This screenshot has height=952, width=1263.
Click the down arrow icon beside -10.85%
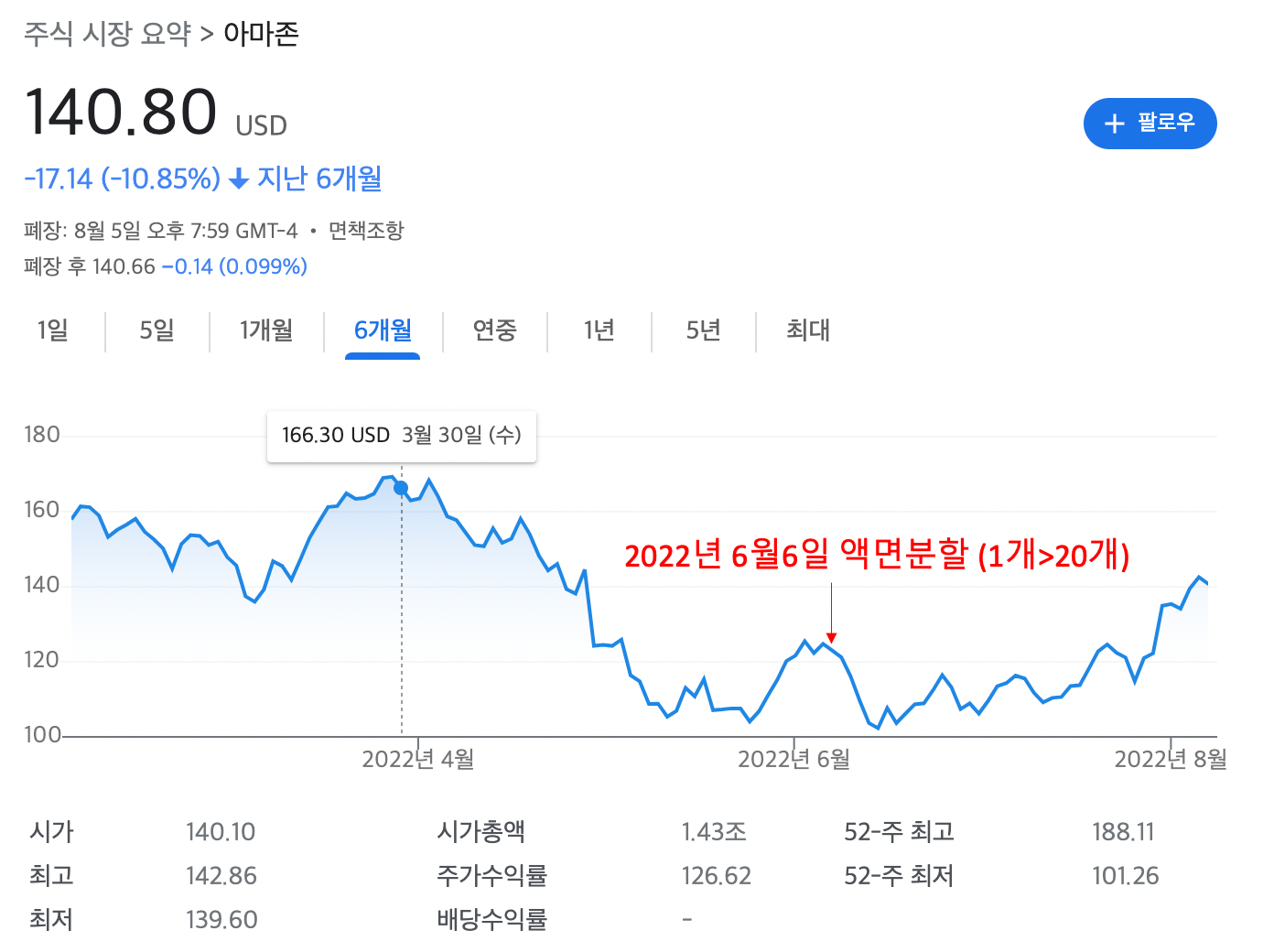click(239, 178)
